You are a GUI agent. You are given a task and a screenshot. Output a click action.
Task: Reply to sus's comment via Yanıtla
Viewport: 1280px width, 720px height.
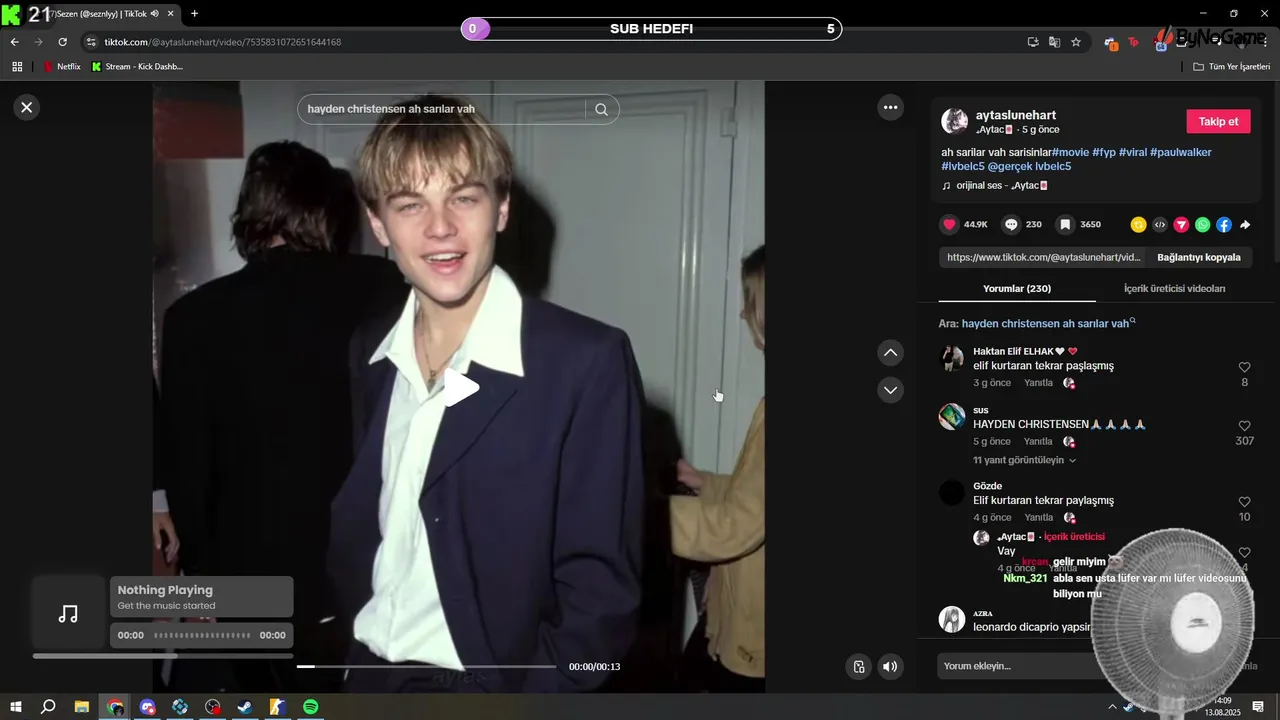click(x=1038, y=441)
